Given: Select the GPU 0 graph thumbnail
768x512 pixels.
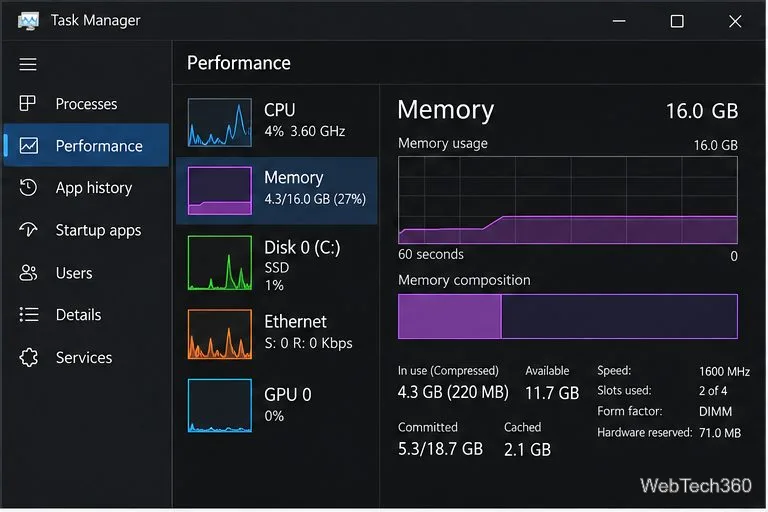Looking at the screenshot, I should 220,405.
